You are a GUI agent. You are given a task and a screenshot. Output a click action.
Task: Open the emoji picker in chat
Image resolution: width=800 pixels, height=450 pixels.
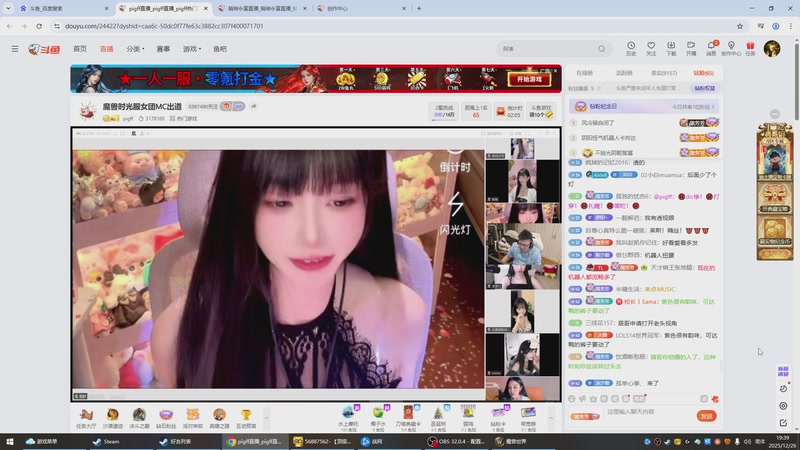[572, 399]
